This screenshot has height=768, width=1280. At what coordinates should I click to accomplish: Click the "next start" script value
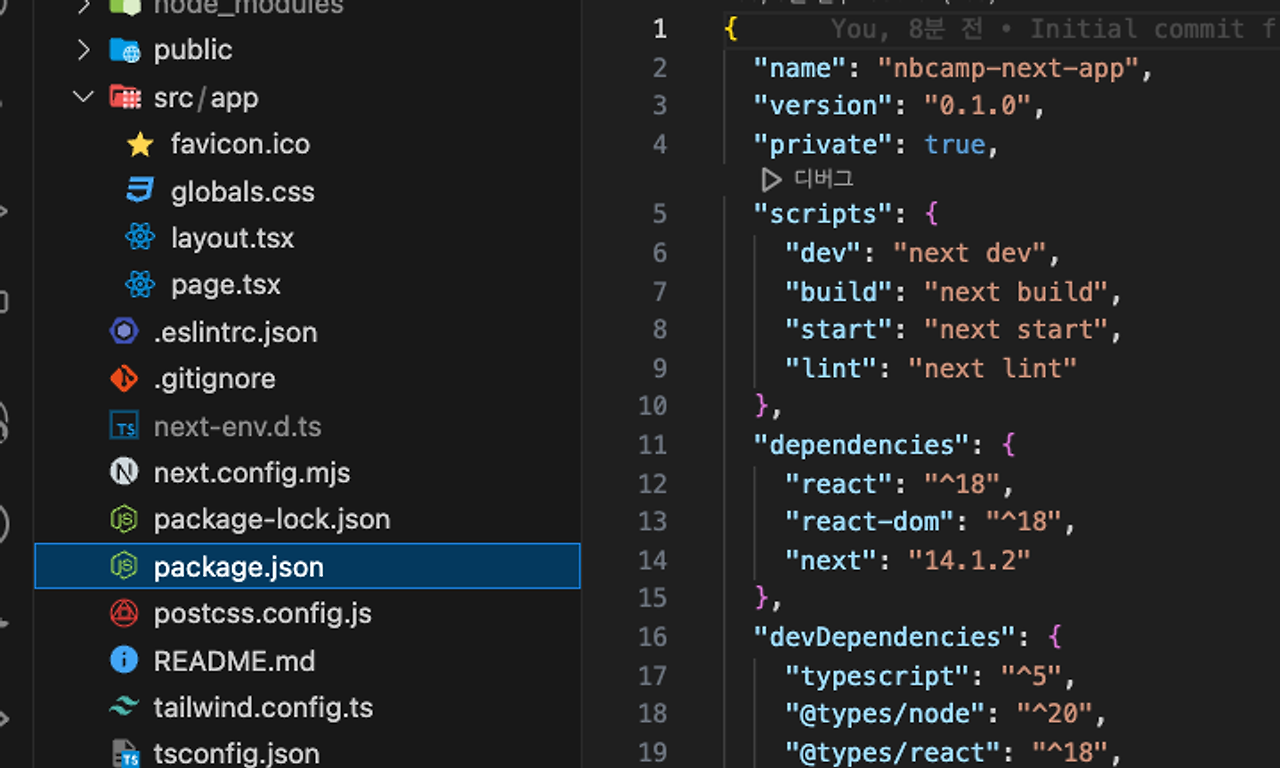[1015, 329]
